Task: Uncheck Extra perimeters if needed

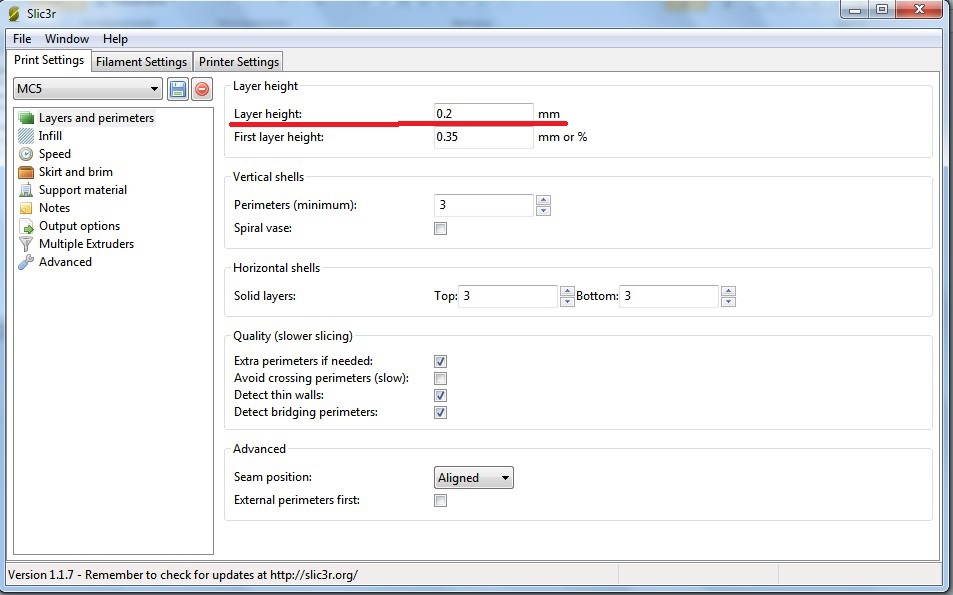Action: (441, 361)
